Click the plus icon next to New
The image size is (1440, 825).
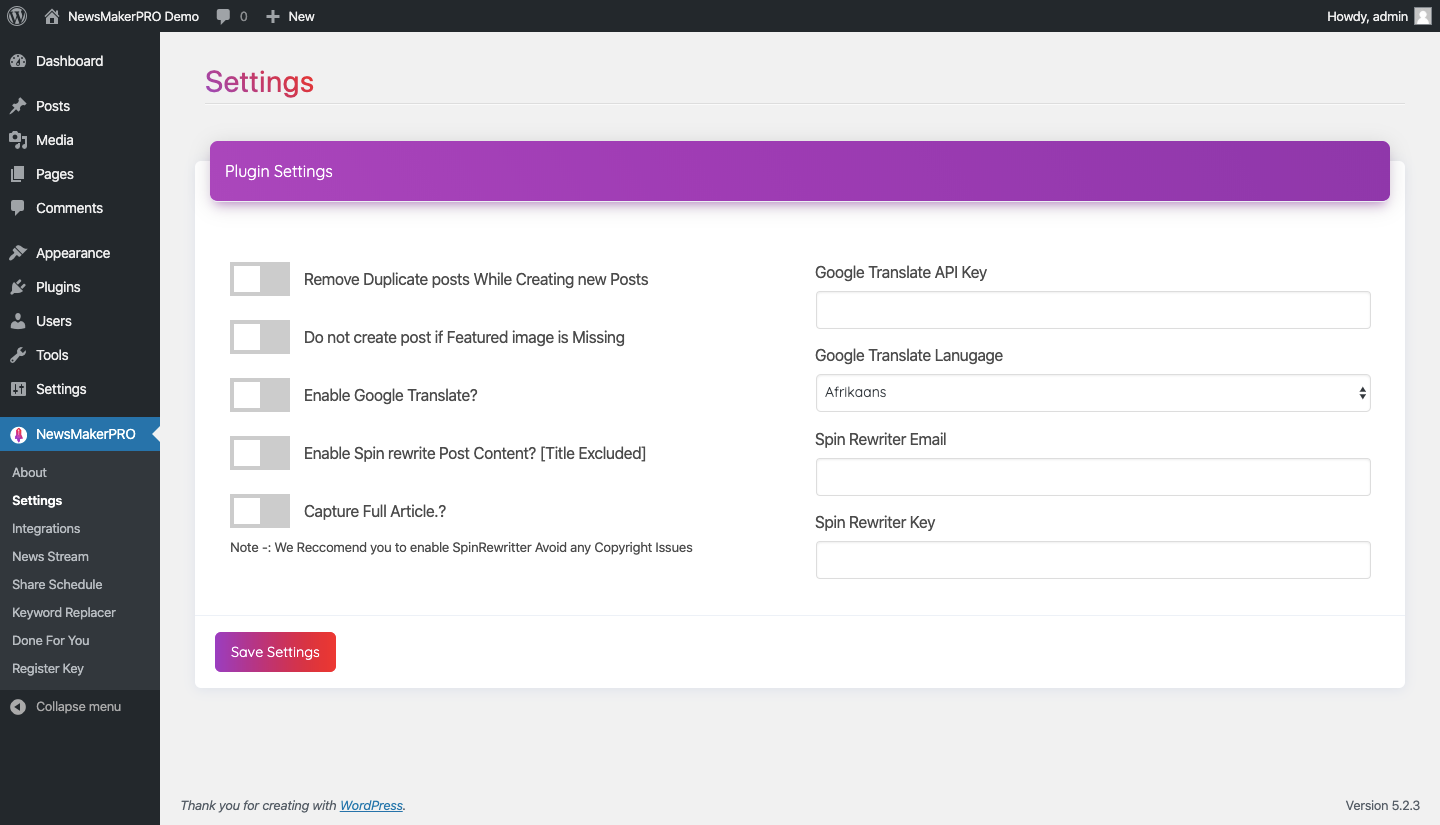click(273, 16)
